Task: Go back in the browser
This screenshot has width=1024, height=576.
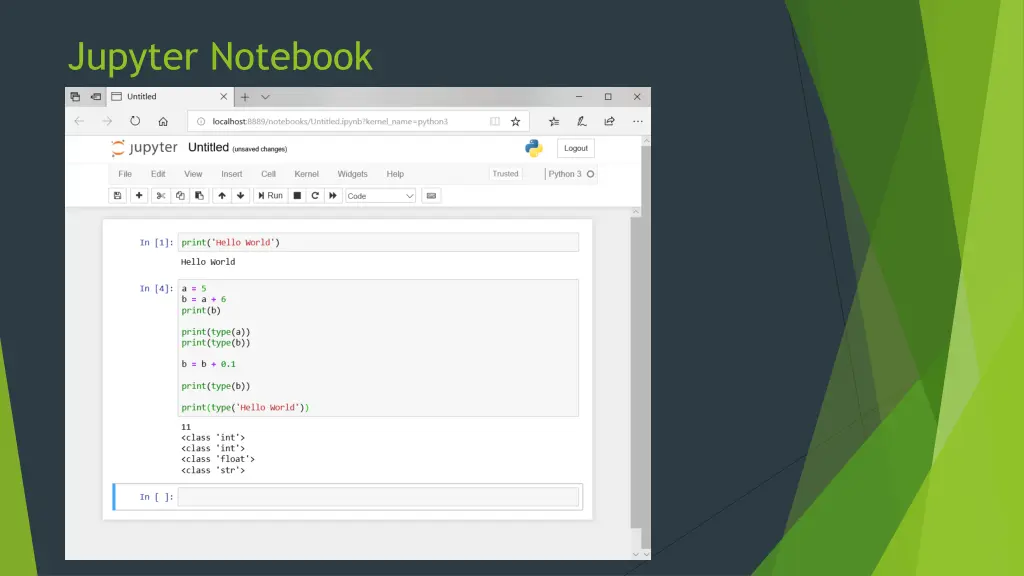Action: click(x=79, y=121)
